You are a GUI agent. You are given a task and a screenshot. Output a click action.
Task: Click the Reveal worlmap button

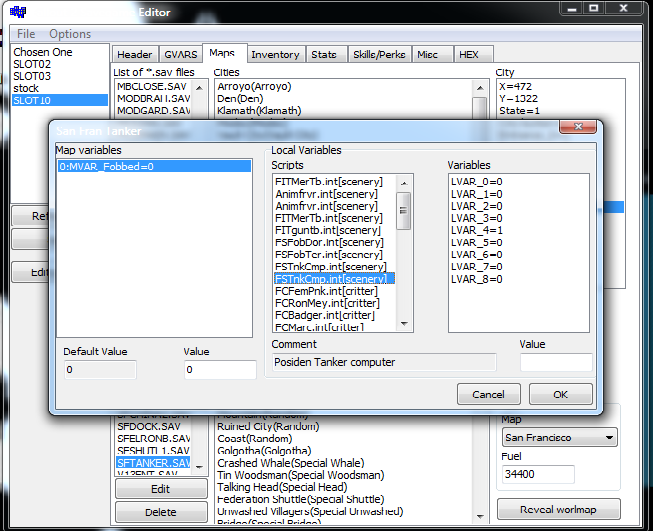558,509
